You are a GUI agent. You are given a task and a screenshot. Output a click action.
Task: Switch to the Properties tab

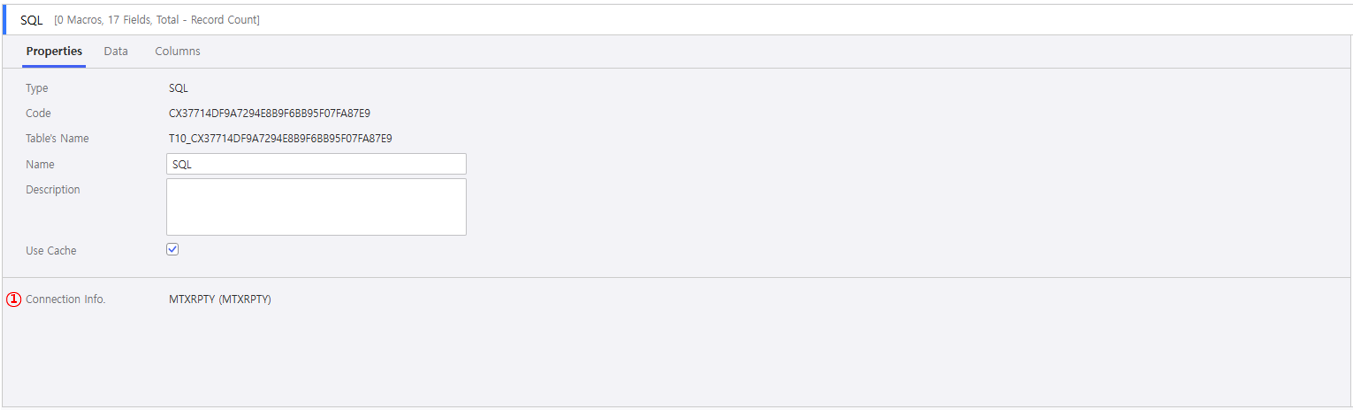54,51
